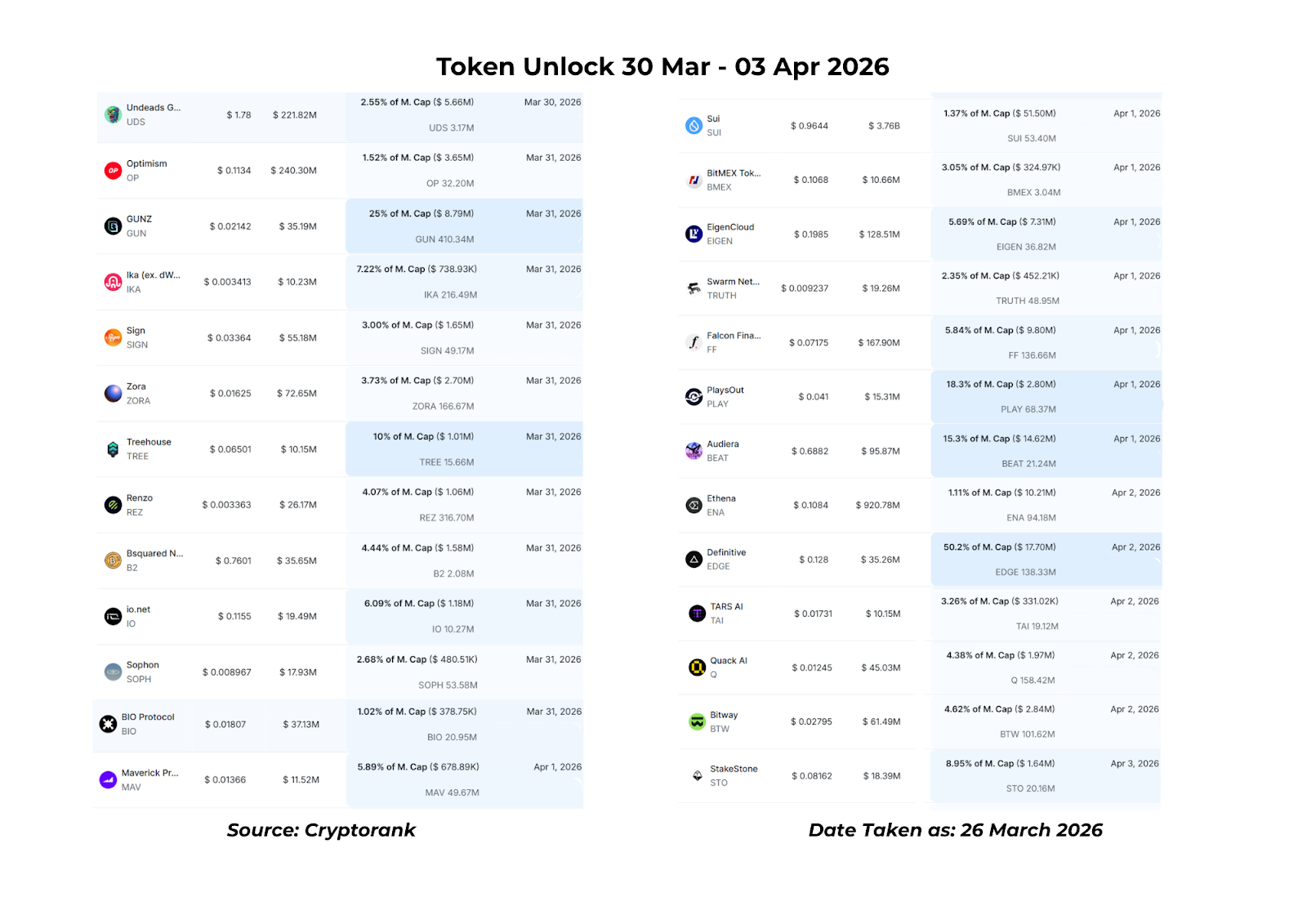Select the PlaysOut PLAY icon
Viewport: 1307px width, 924px height.
click(x=694, y=397)
